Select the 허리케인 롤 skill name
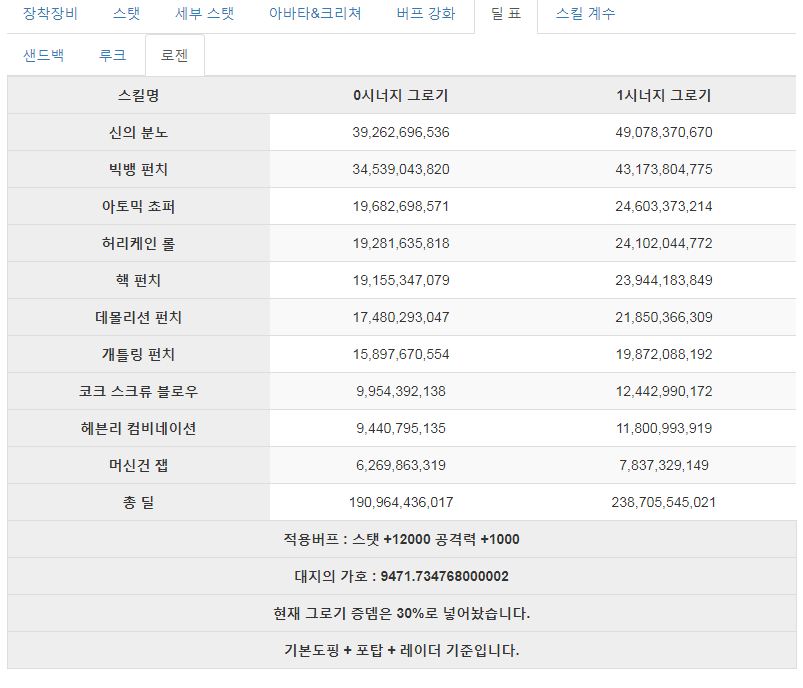The image size is (803, 688). coord(138,243)
